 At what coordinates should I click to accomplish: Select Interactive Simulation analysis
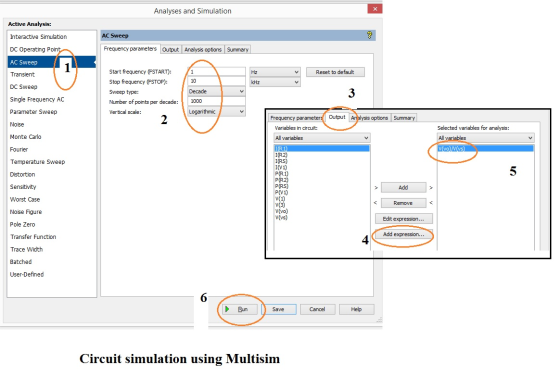[39, 37]
